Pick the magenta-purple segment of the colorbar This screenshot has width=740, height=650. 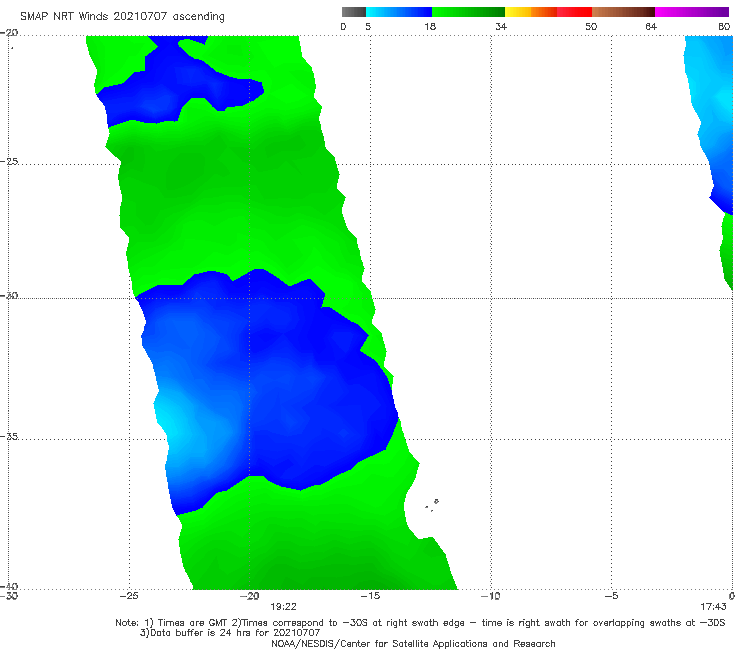tap(692, 12)
